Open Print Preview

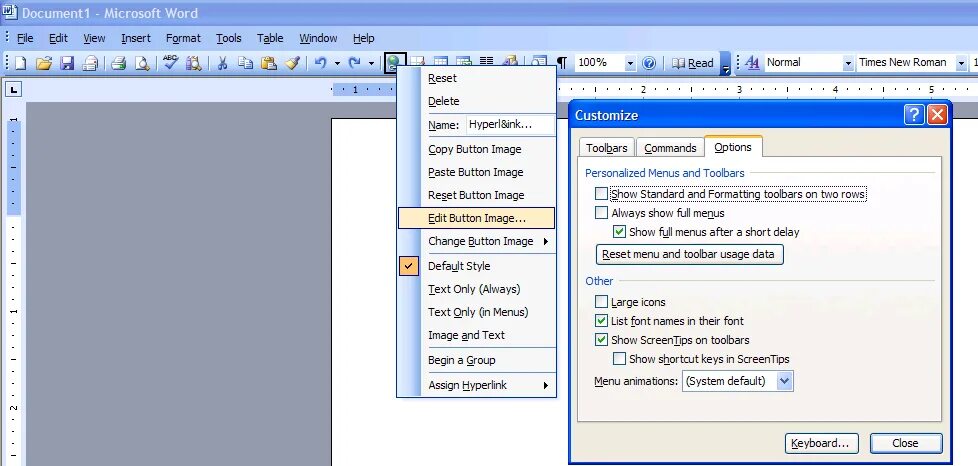pos(142,62)
